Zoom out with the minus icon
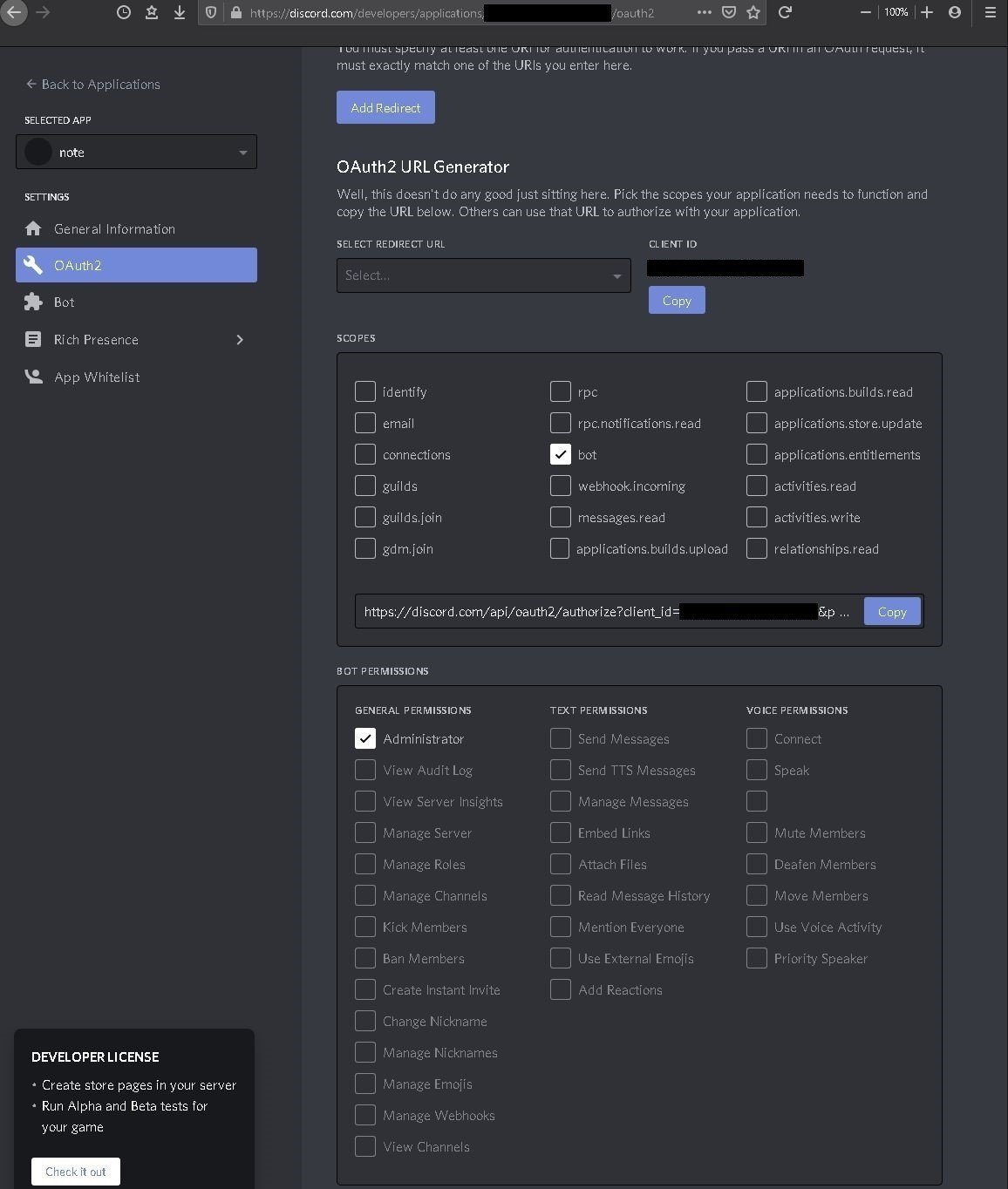The height and width of the screenshot is (1189, 1008). point(865,12)
